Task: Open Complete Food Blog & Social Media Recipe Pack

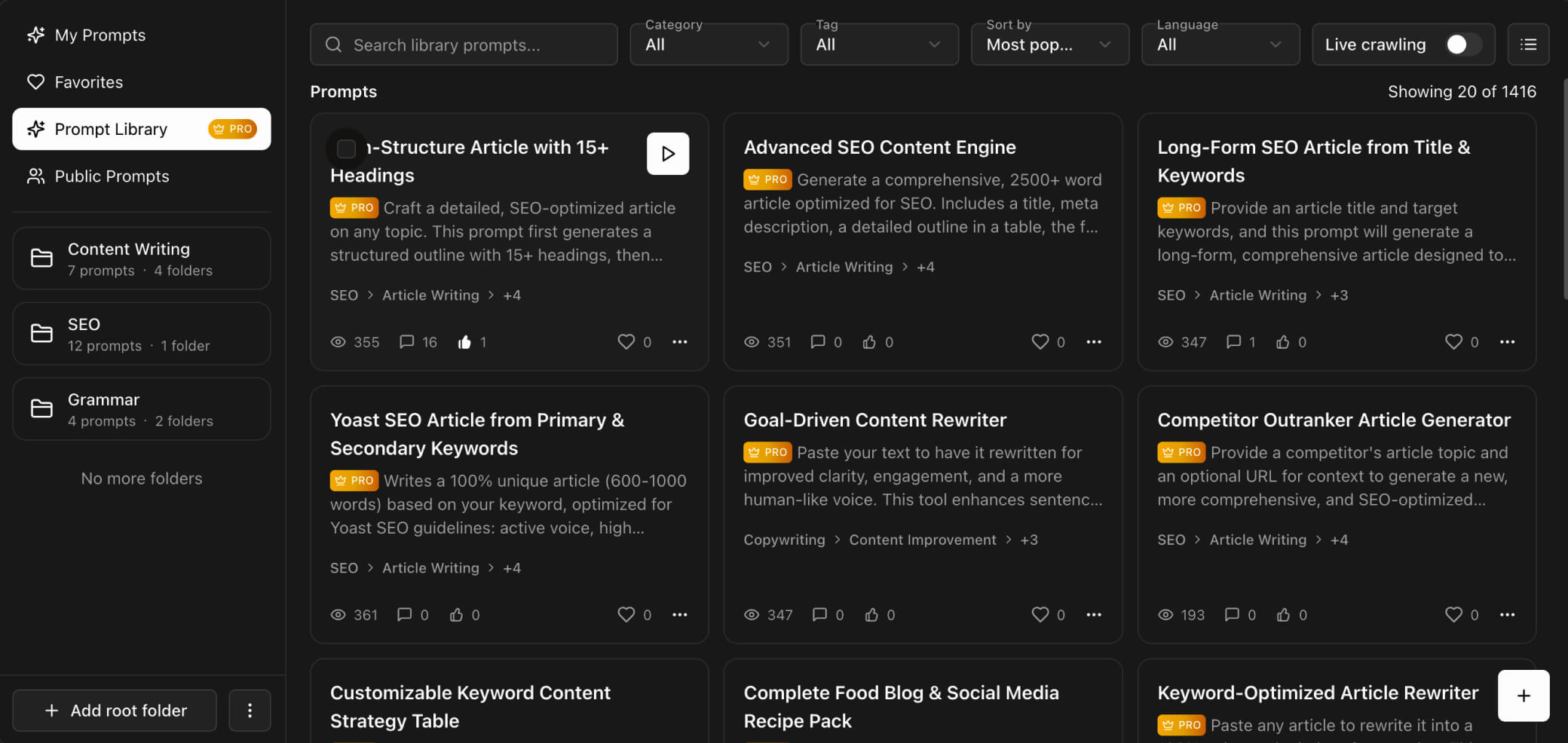Action: coord(901,707)
